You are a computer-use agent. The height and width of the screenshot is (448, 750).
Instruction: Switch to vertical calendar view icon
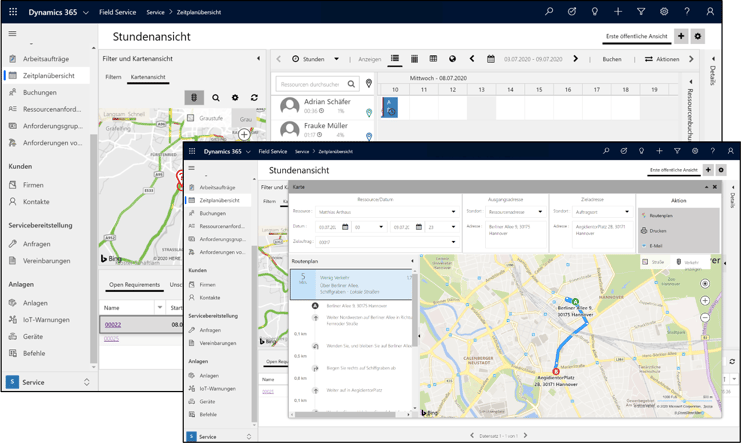(x=414, y=58)
